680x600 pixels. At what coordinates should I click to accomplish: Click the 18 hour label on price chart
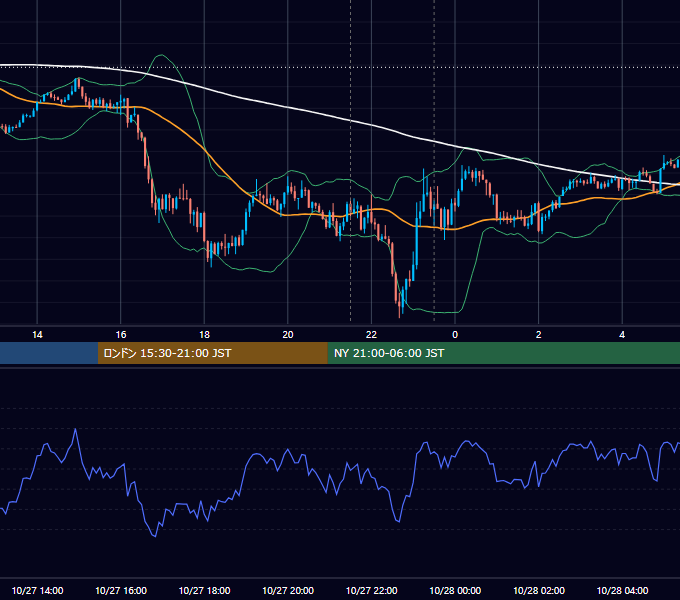tap(204, 335)
